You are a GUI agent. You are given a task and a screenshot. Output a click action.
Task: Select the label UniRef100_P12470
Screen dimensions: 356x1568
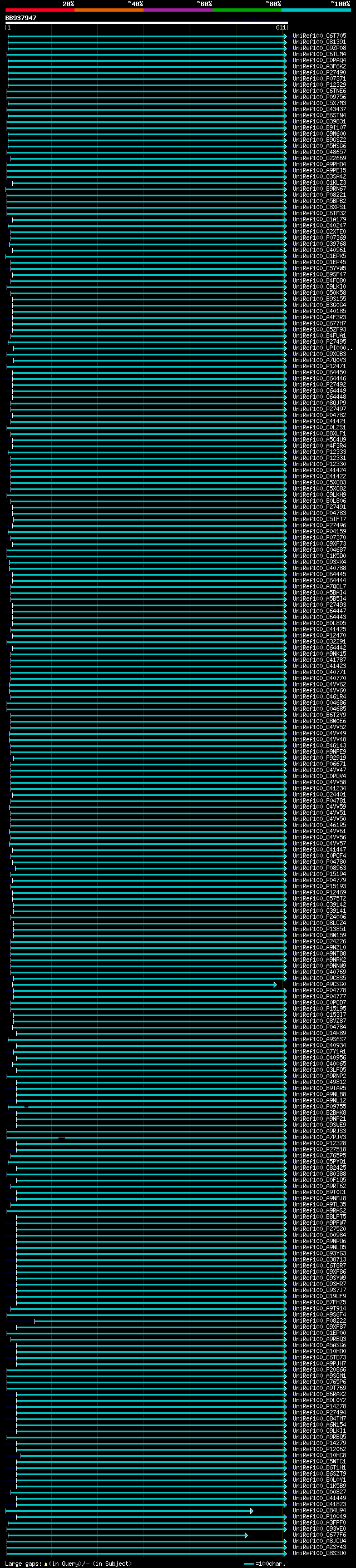319,635
